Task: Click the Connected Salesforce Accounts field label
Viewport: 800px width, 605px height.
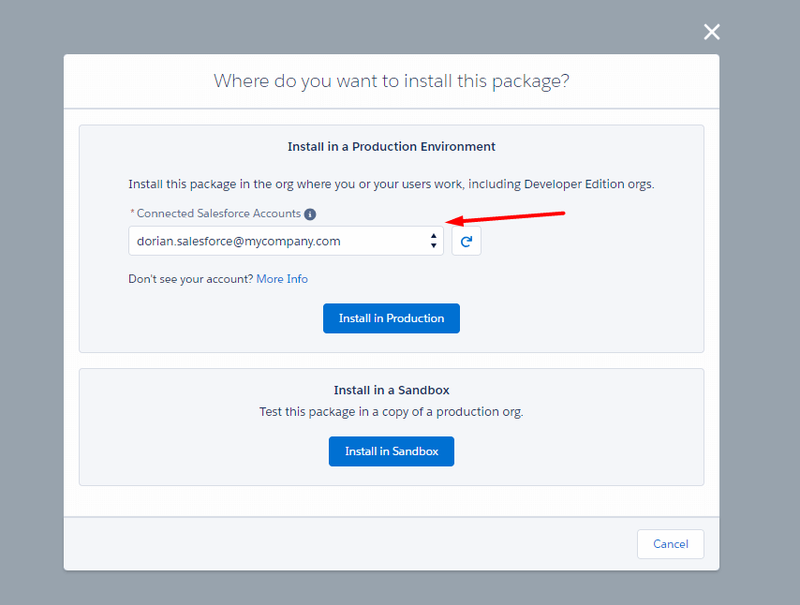Action: tap(218, 214)
